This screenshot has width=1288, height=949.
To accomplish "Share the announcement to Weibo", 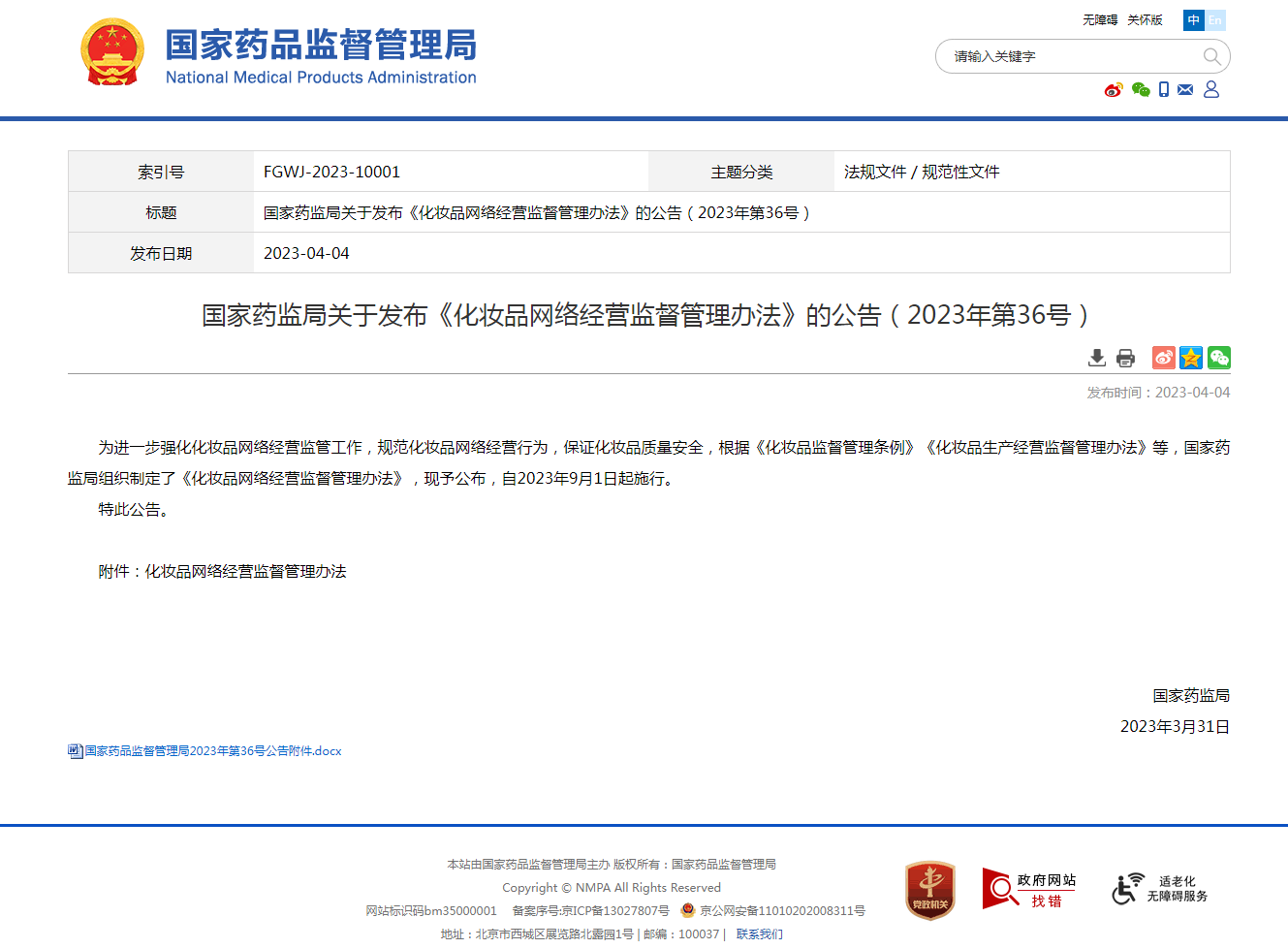I will pyautogui.click(x=1162, y=358).
